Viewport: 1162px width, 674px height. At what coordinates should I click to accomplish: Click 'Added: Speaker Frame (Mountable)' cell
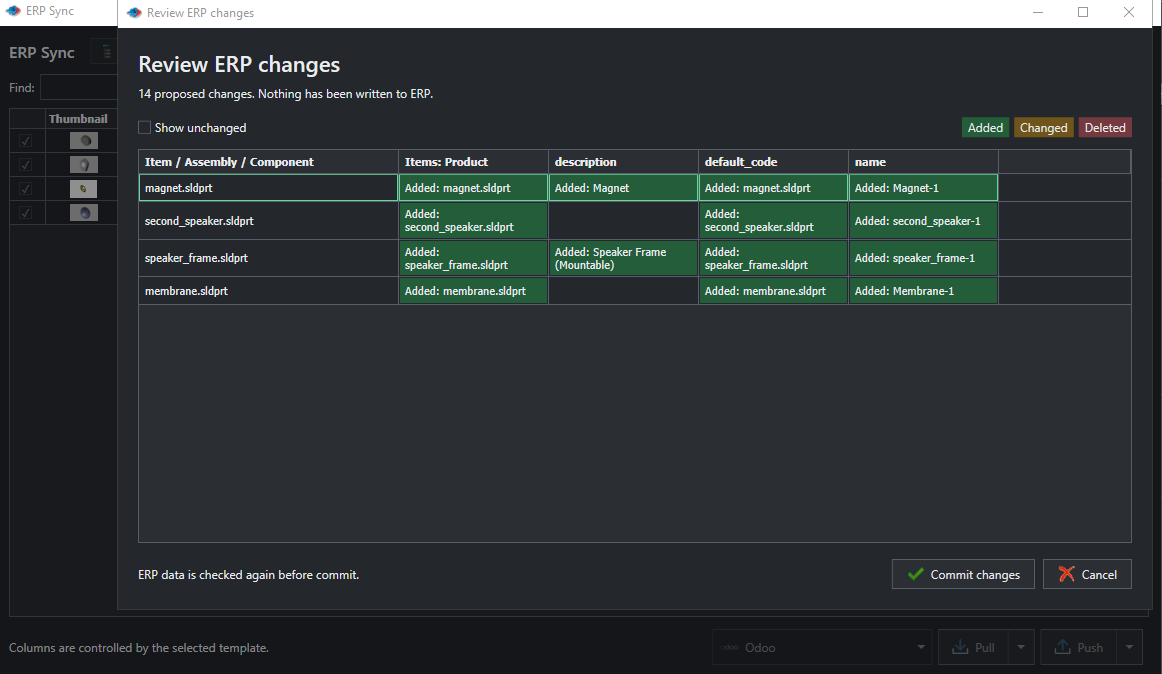point(623,258)
